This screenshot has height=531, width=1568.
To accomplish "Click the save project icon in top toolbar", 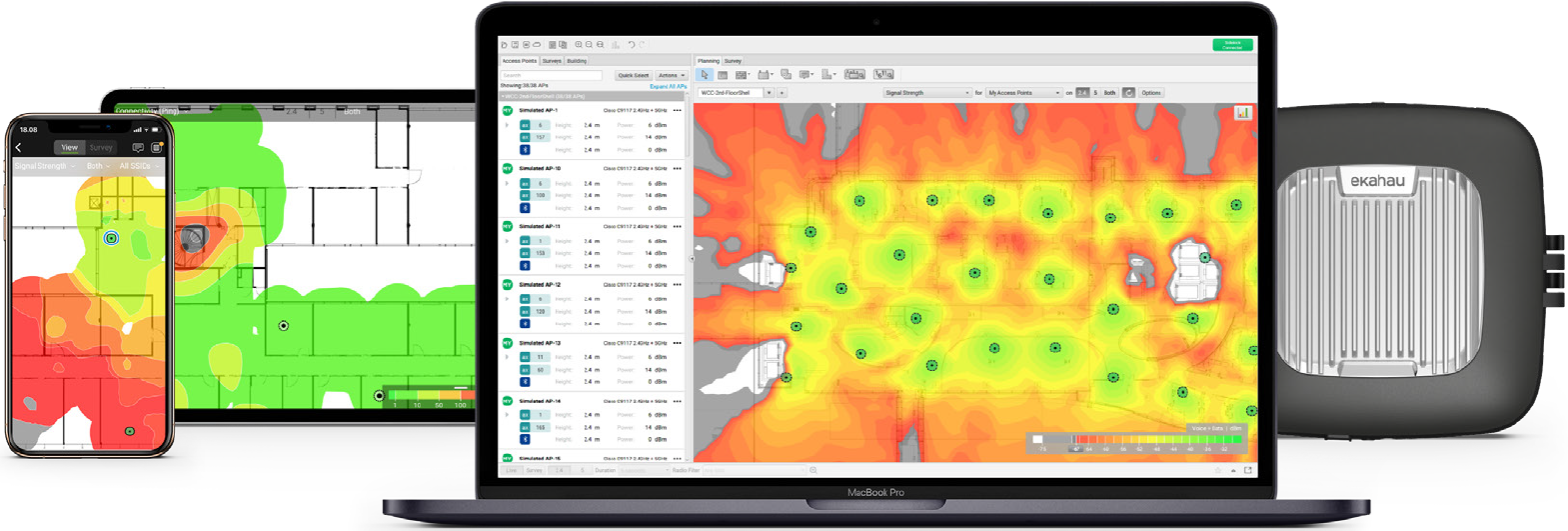I will (515, 45).
